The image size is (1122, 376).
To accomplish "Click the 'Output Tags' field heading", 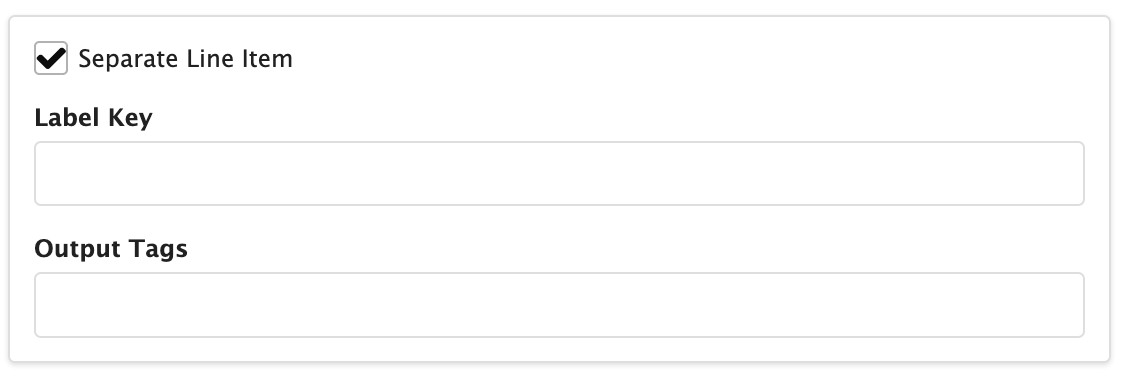I will point(111,249).
